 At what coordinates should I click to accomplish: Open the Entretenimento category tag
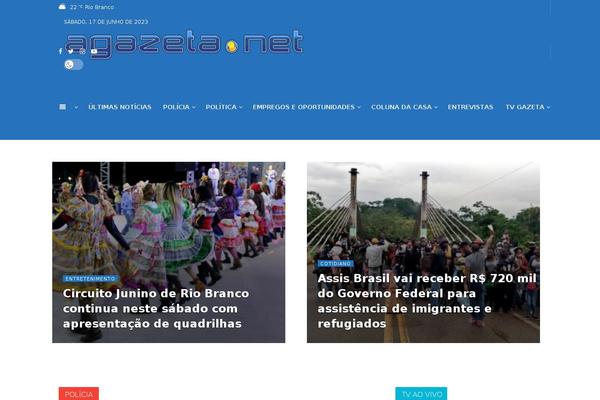pos(90,279)
